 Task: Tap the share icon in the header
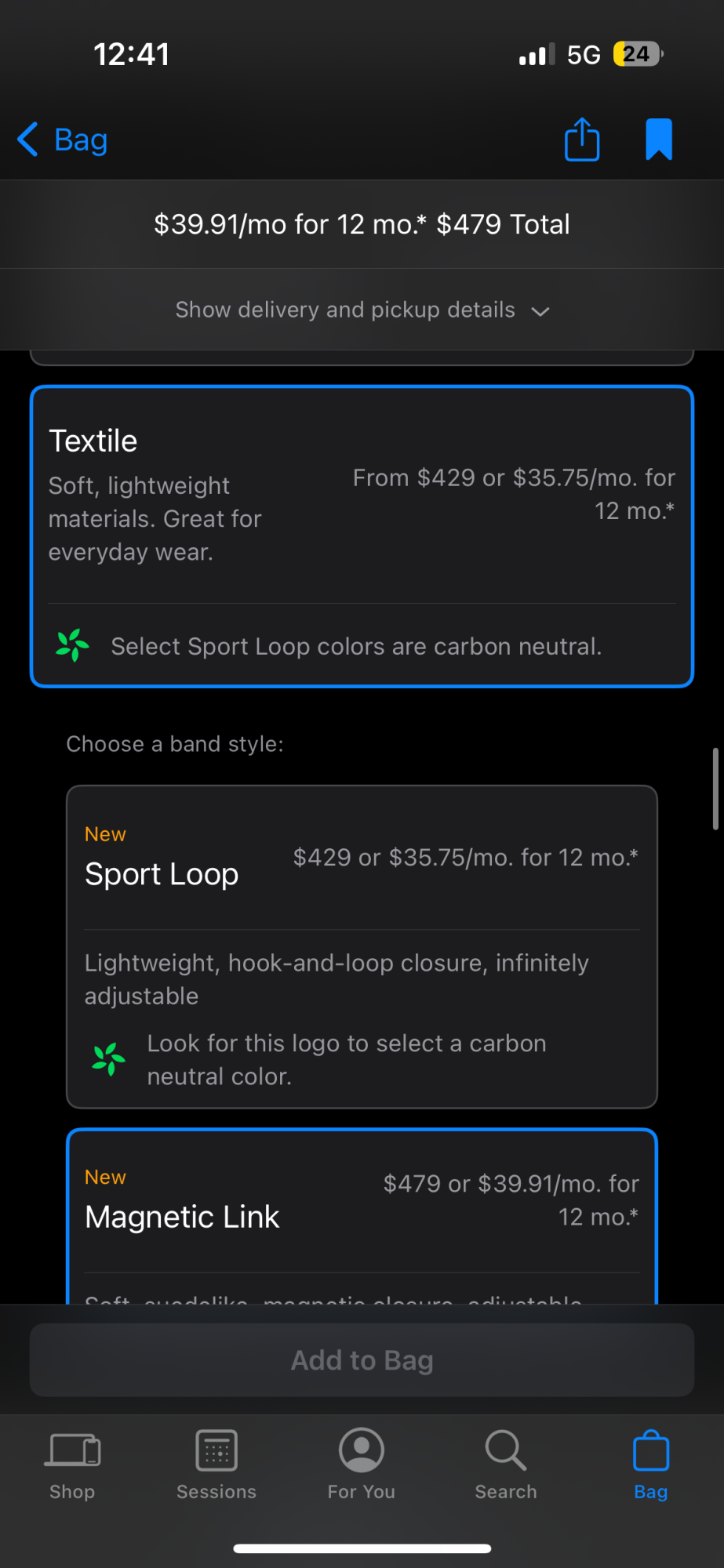(x=582, y=140)
